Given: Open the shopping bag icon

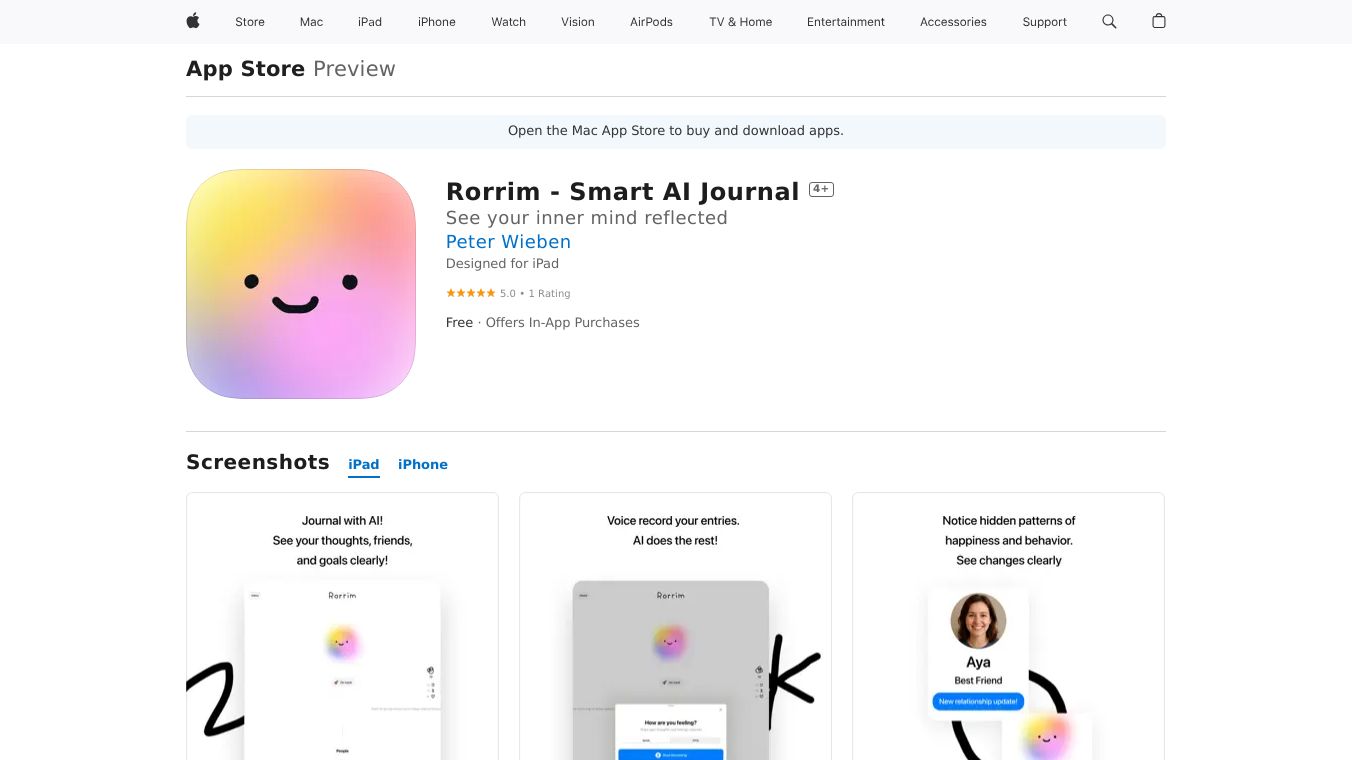Looking at the screenshot, I should [1159, 21].
